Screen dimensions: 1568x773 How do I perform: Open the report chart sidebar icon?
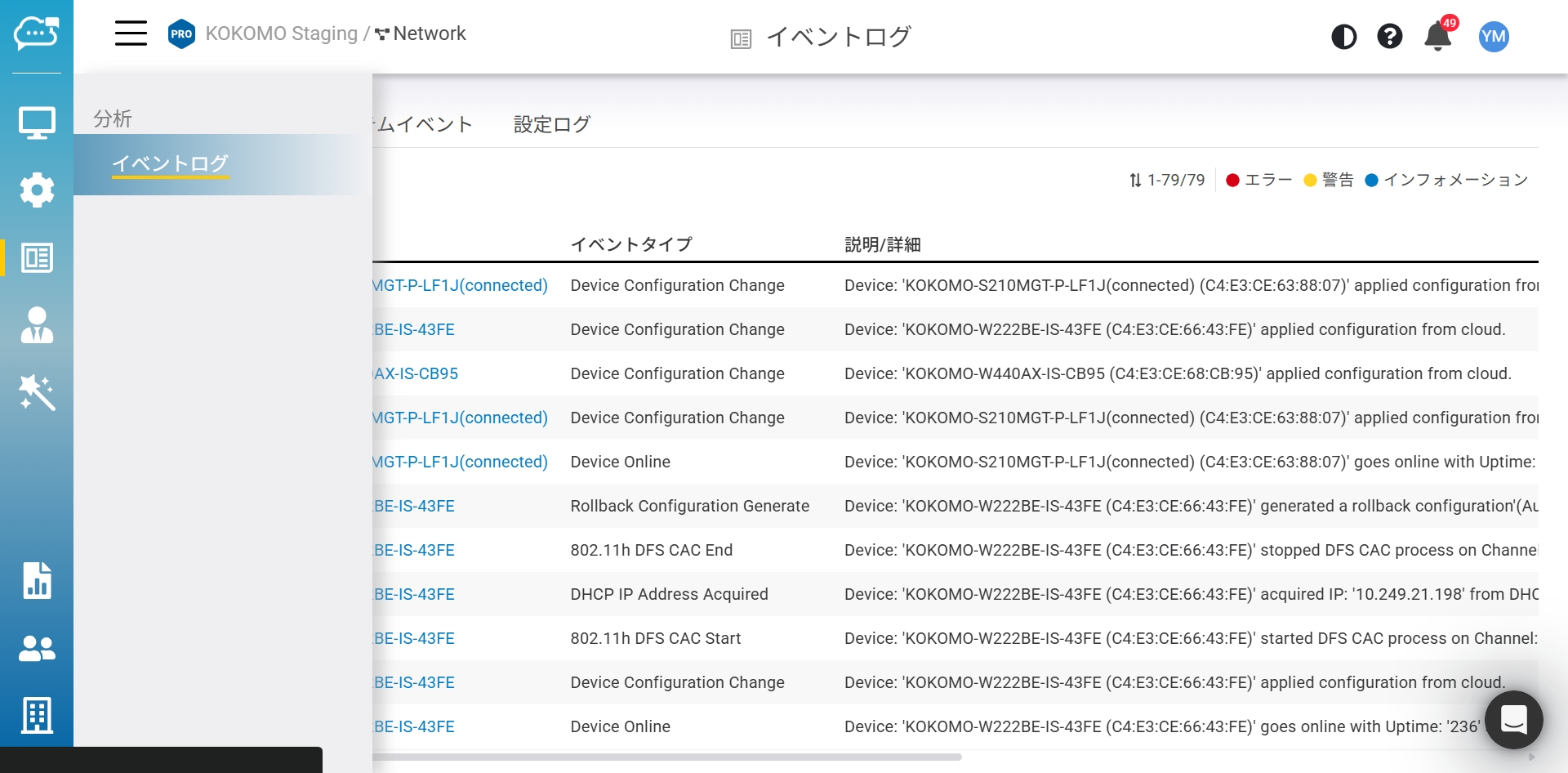pos(37,581)
